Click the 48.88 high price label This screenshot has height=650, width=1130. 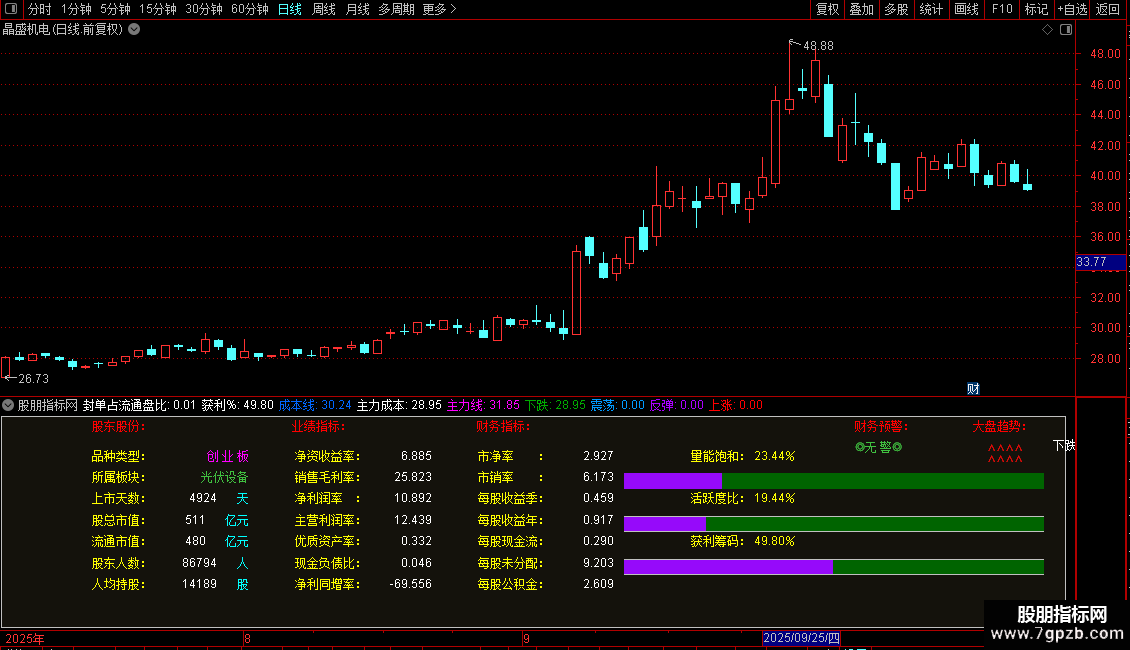tap(818, 45)
